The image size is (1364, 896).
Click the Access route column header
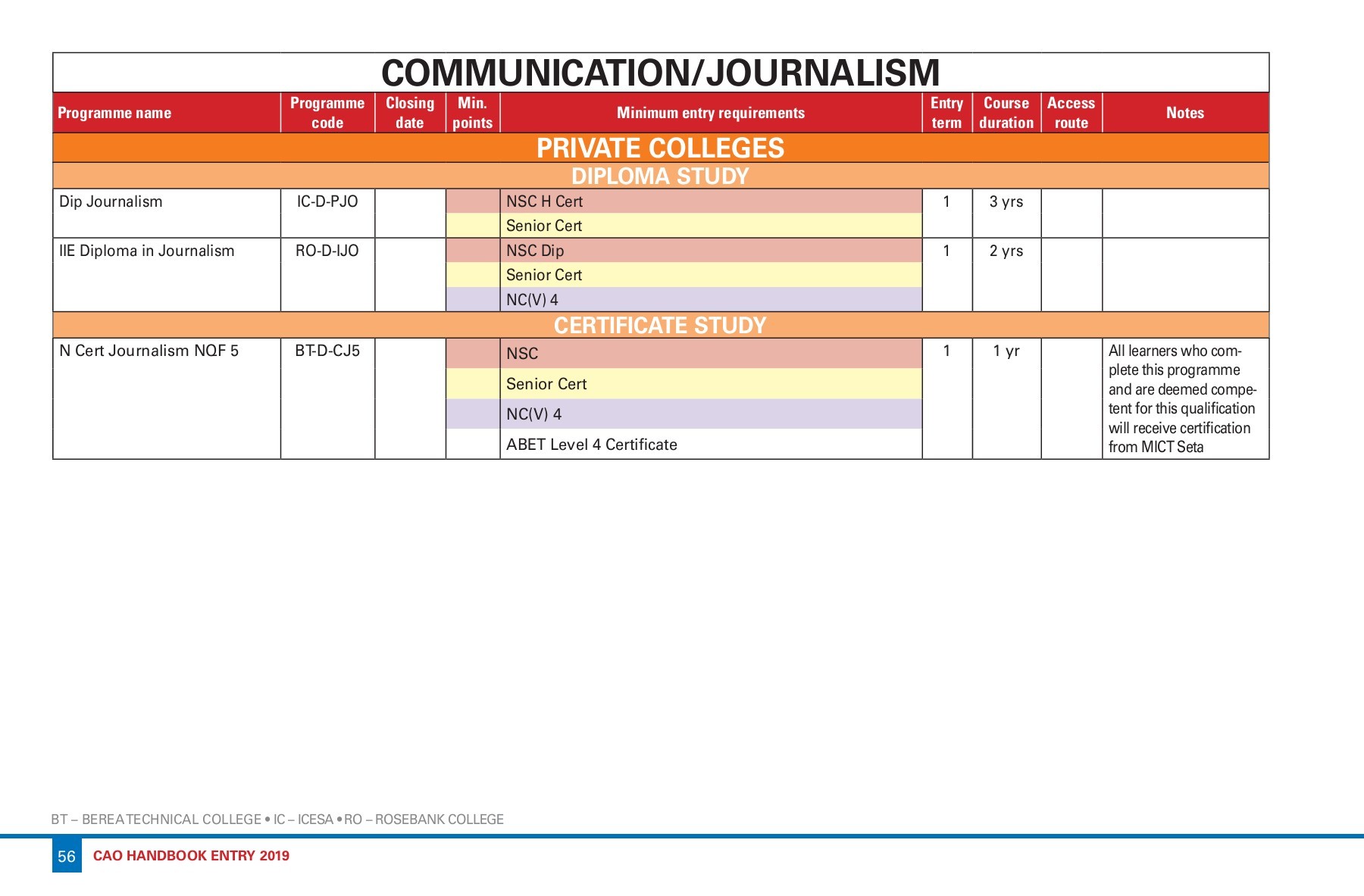tap(1071, 113)
